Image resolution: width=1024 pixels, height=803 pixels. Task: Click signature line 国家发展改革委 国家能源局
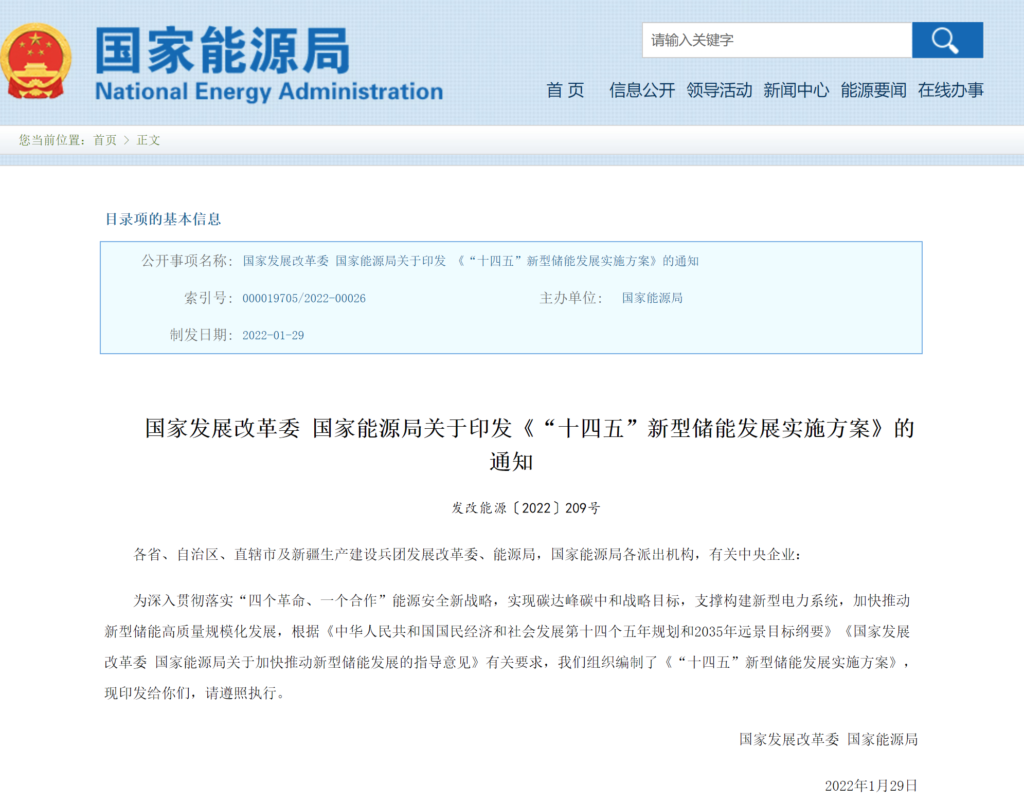(x=828, y=739)
